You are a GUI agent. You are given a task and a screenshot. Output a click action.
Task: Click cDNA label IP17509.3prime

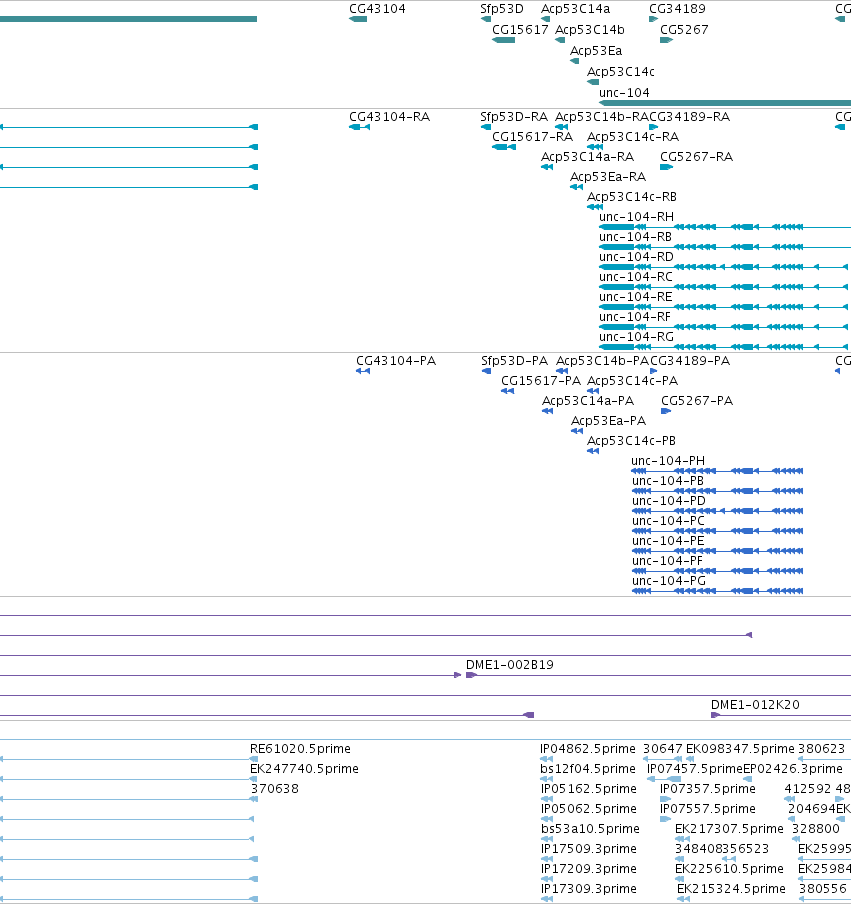(x=589, y=849)
